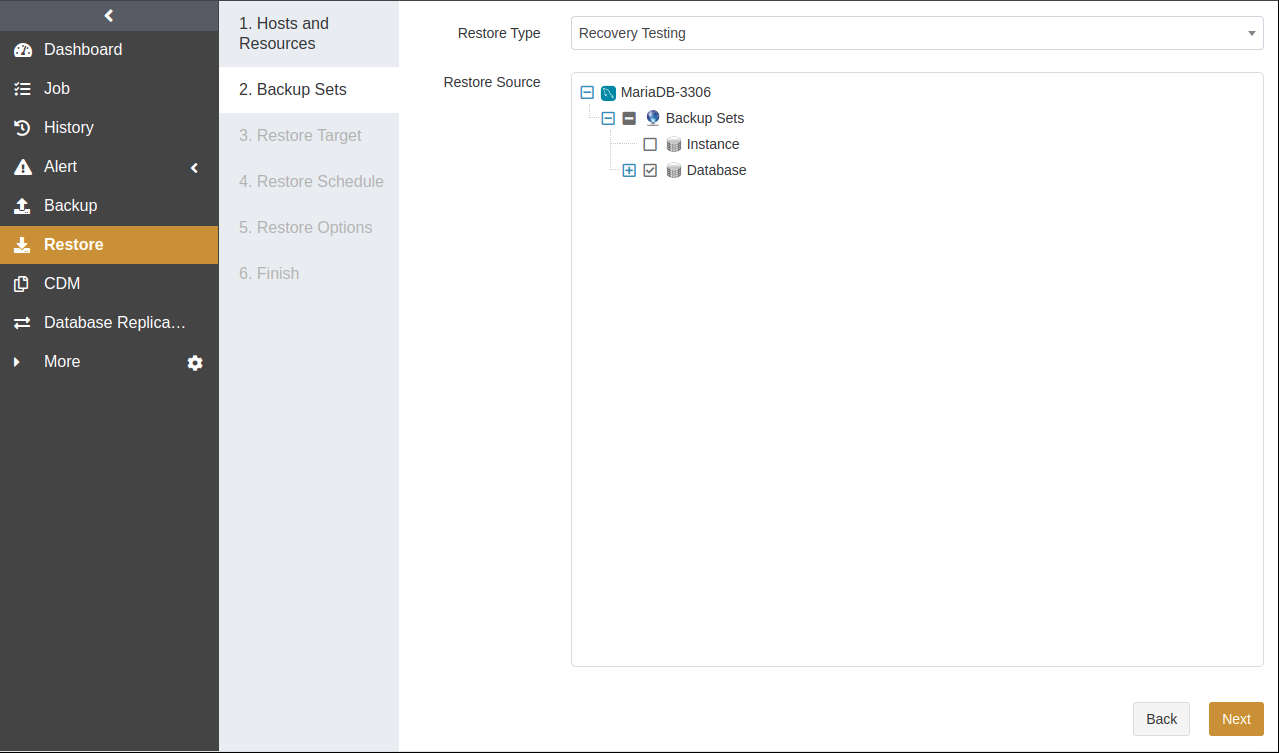Collapse the sidebar with the chevron
The height and width of the screenshot is (753, 1279).
(x=109, y=15)
